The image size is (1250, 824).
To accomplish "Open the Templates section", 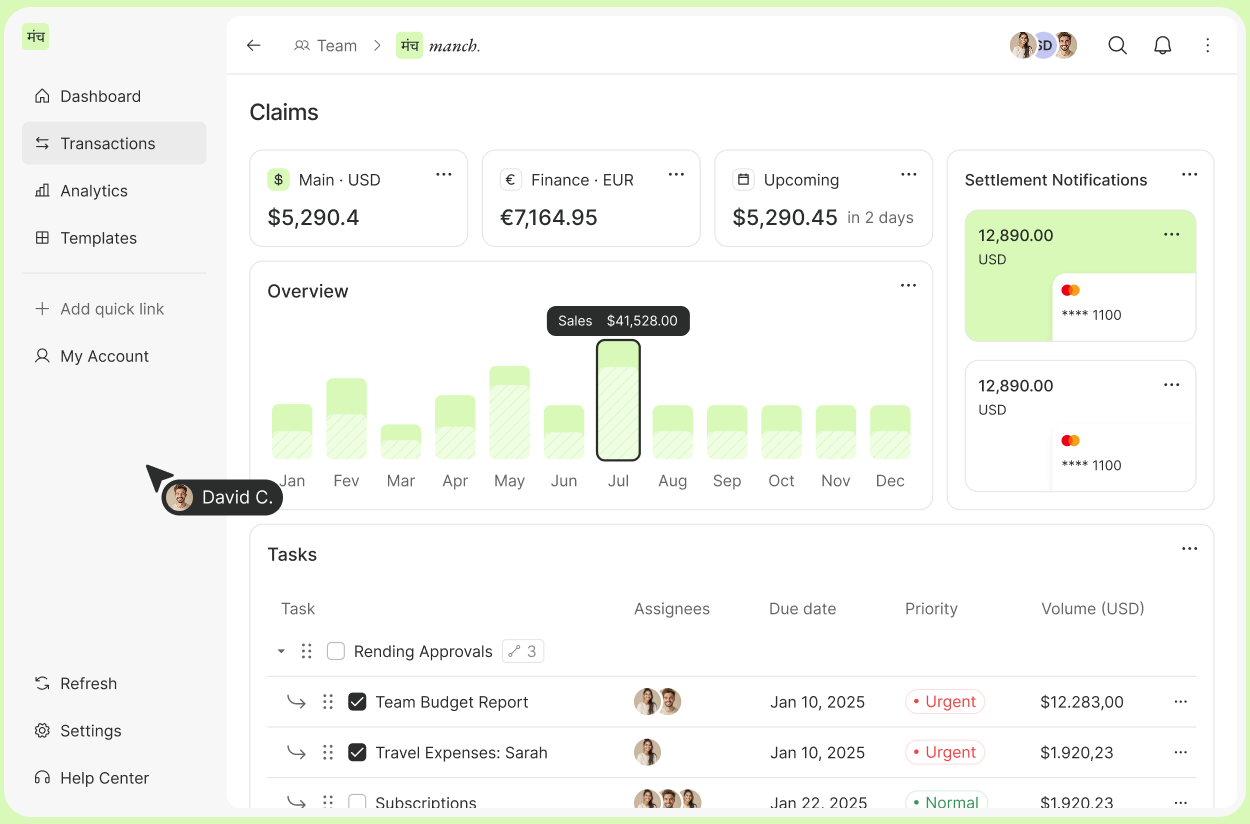I will tap(99, 238).
